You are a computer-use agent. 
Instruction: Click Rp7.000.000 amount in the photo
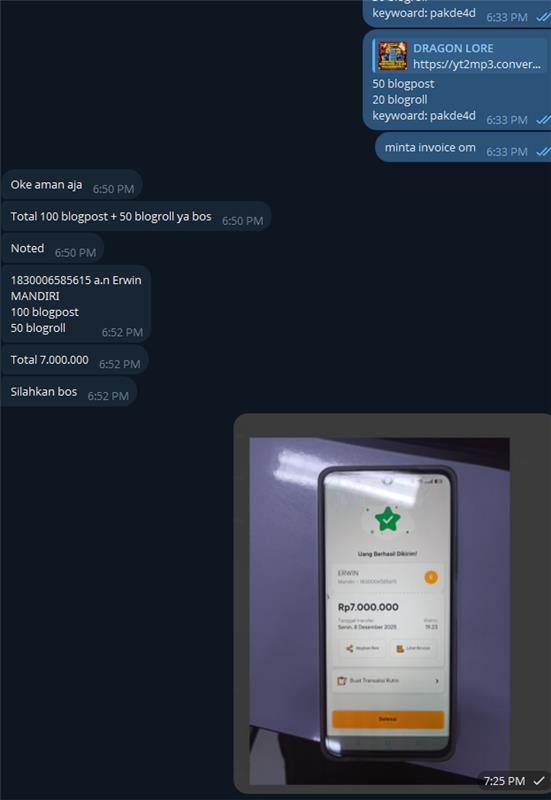click(368, 607)
